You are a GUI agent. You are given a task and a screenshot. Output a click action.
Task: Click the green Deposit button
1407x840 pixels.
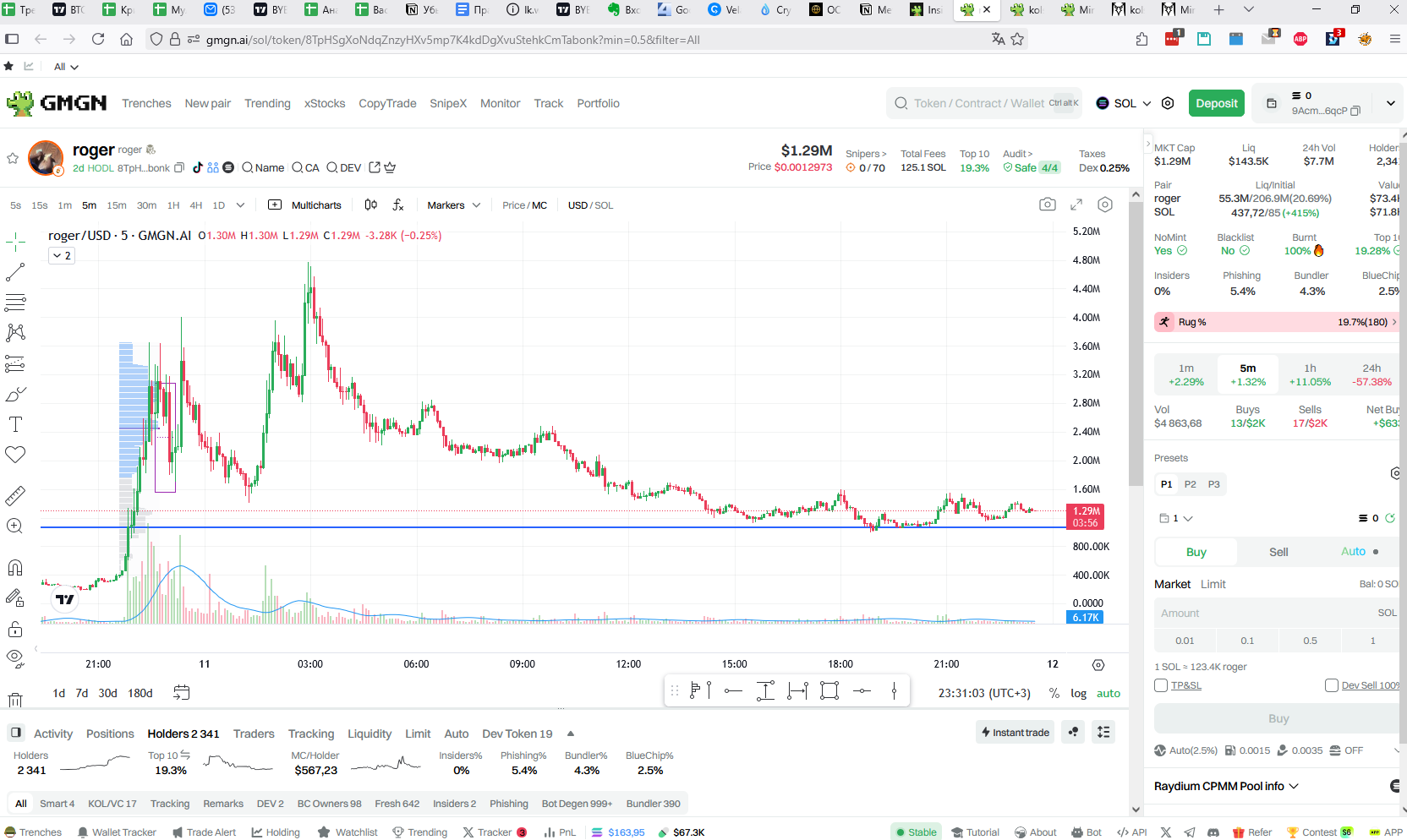pyautogui.click(x=1217, y=103)
